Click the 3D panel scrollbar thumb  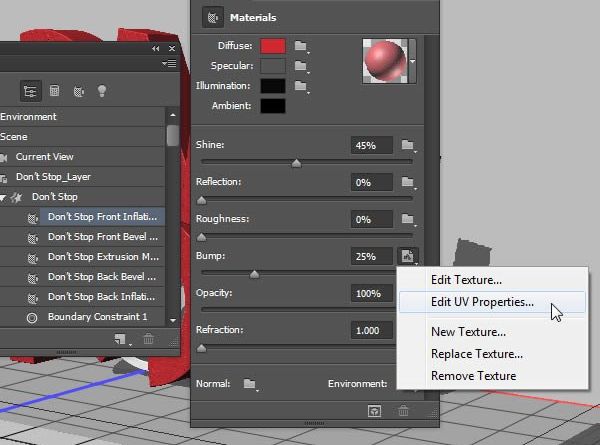tap(173, 135)
